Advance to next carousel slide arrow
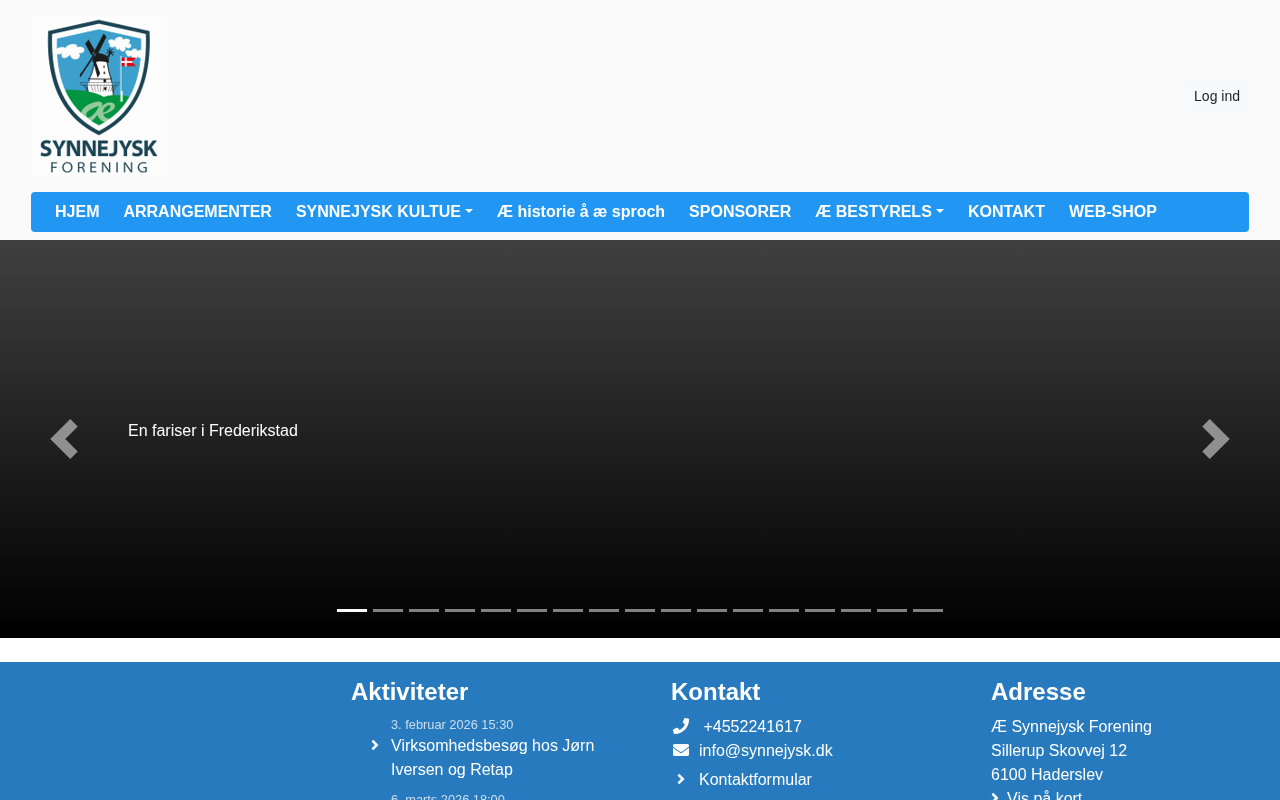 (1216, 439)
